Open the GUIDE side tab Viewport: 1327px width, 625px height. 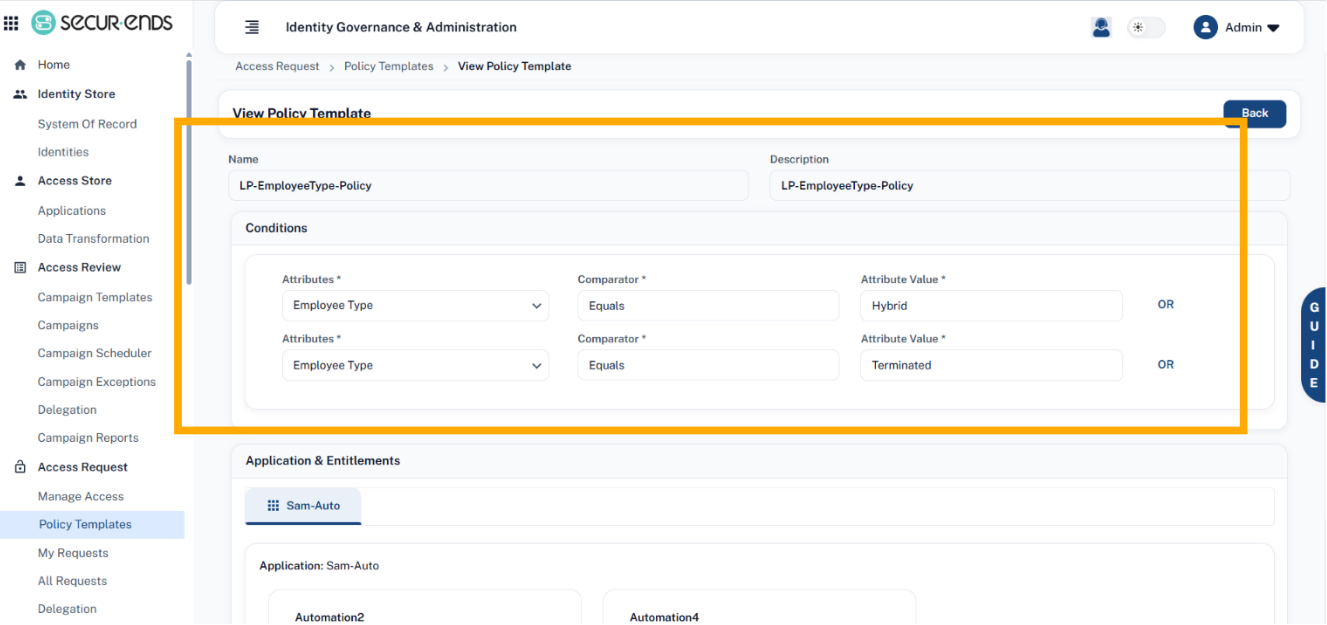pos(1313,345)
